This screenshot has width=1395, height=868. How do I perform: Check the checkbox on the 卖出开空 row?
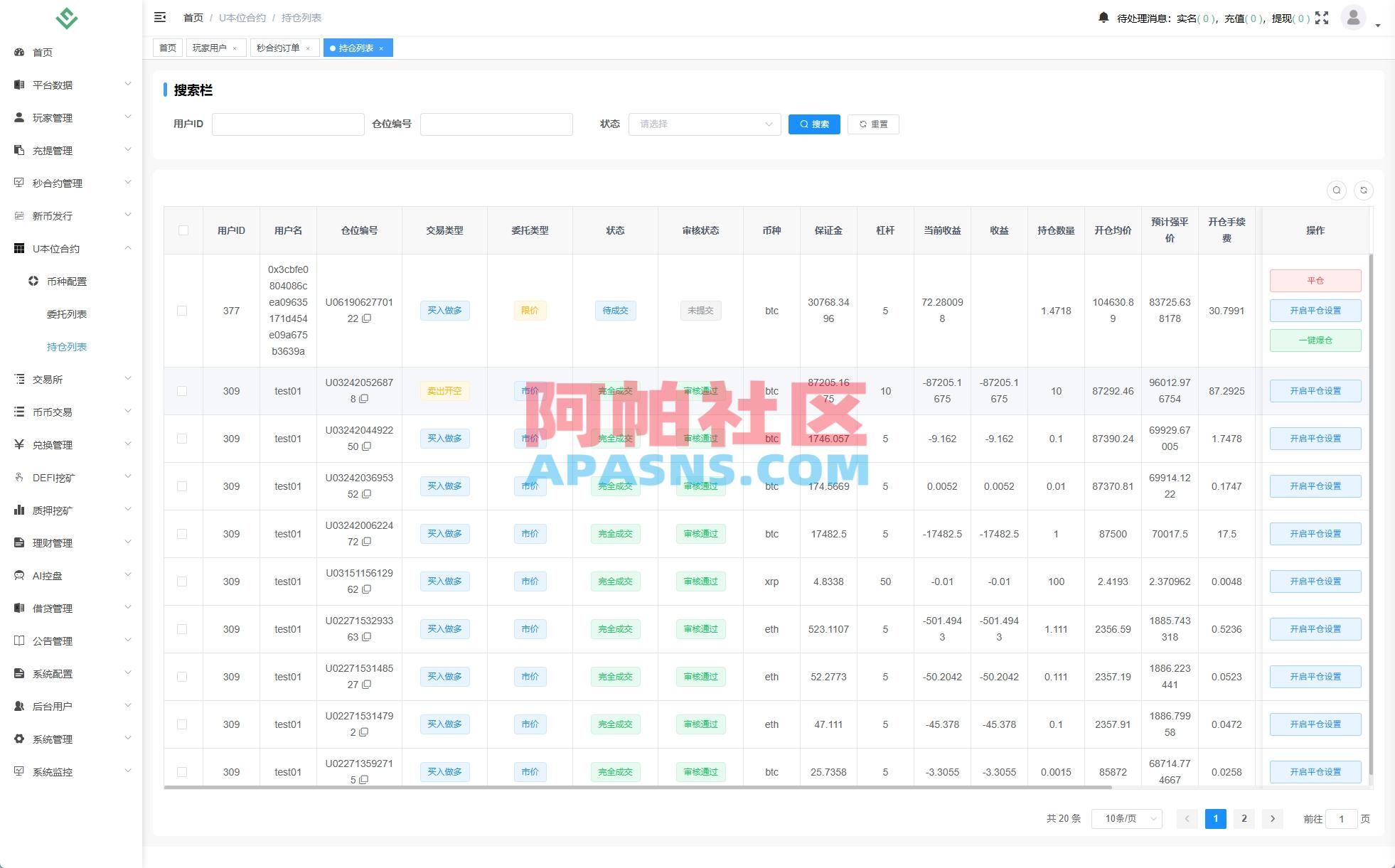tap(183, 390)
